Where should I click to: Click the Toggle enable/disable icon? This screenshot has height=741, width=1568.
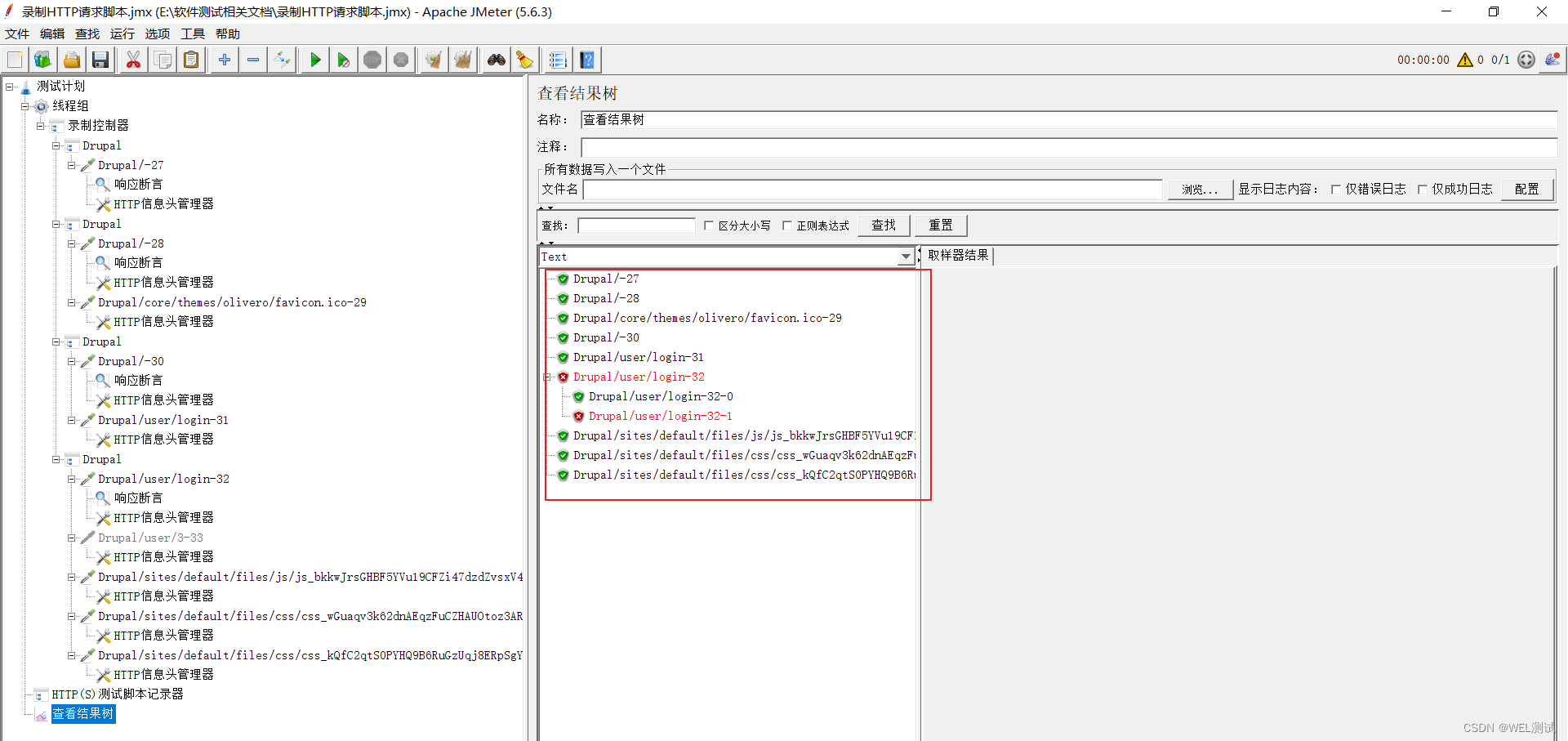click(282, 60)
